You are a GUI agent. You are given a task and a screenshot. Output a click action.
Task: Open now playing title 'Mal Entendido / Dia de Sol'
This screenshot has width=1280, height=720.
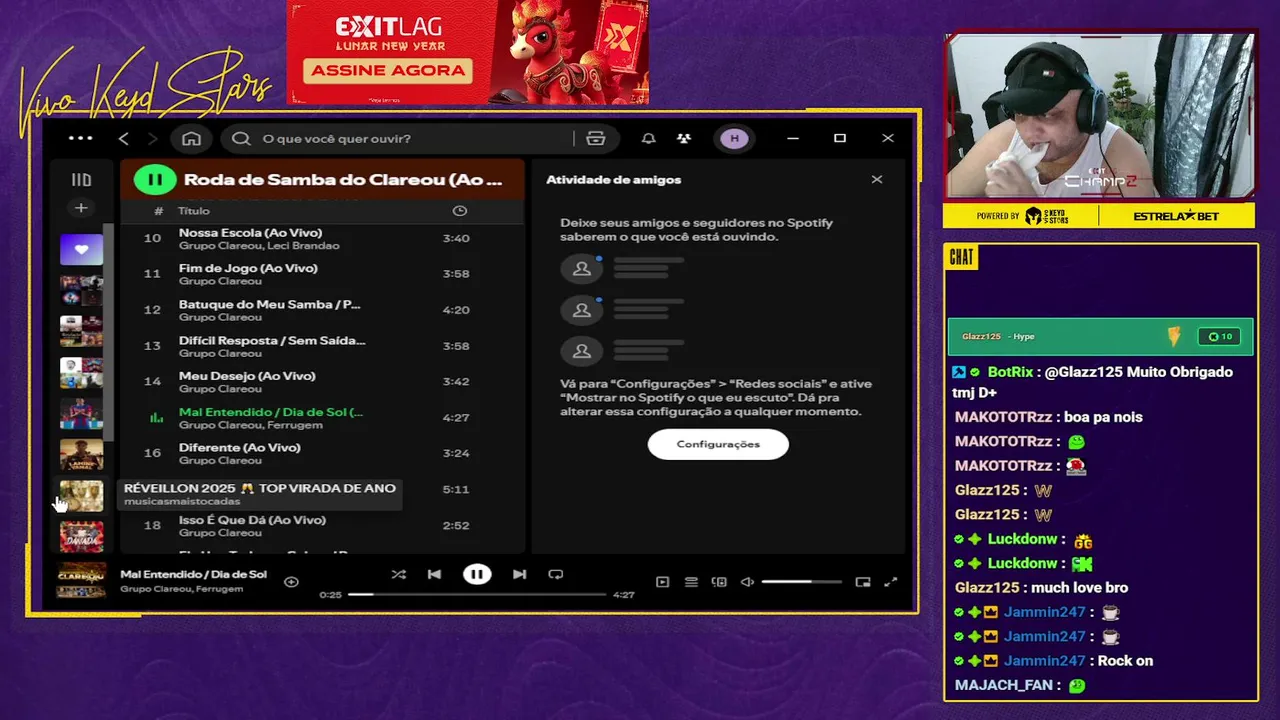coord(193,575)
